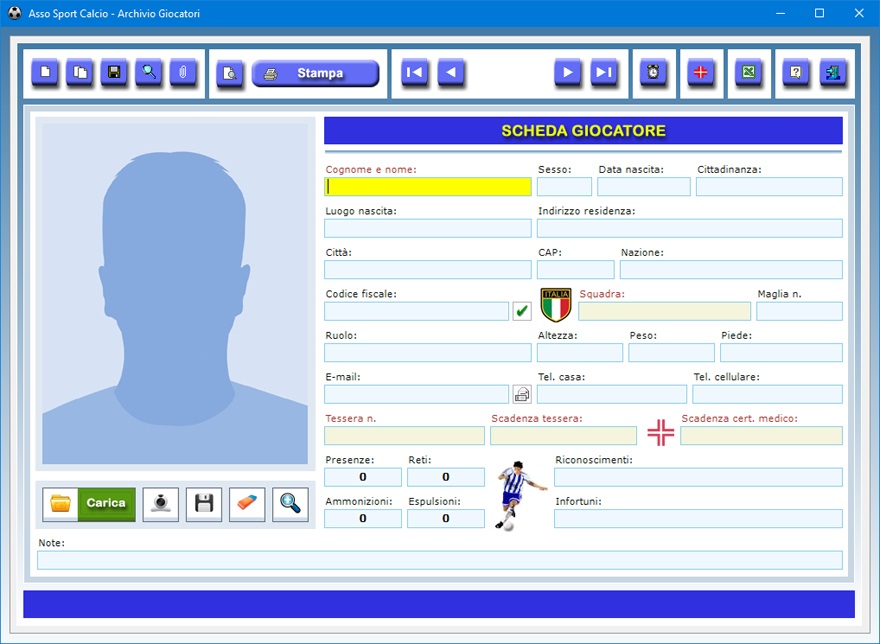Screen dimensions: 880x644
Task: Maximize the Archivio Giocatori window
Action: (819, 13)
